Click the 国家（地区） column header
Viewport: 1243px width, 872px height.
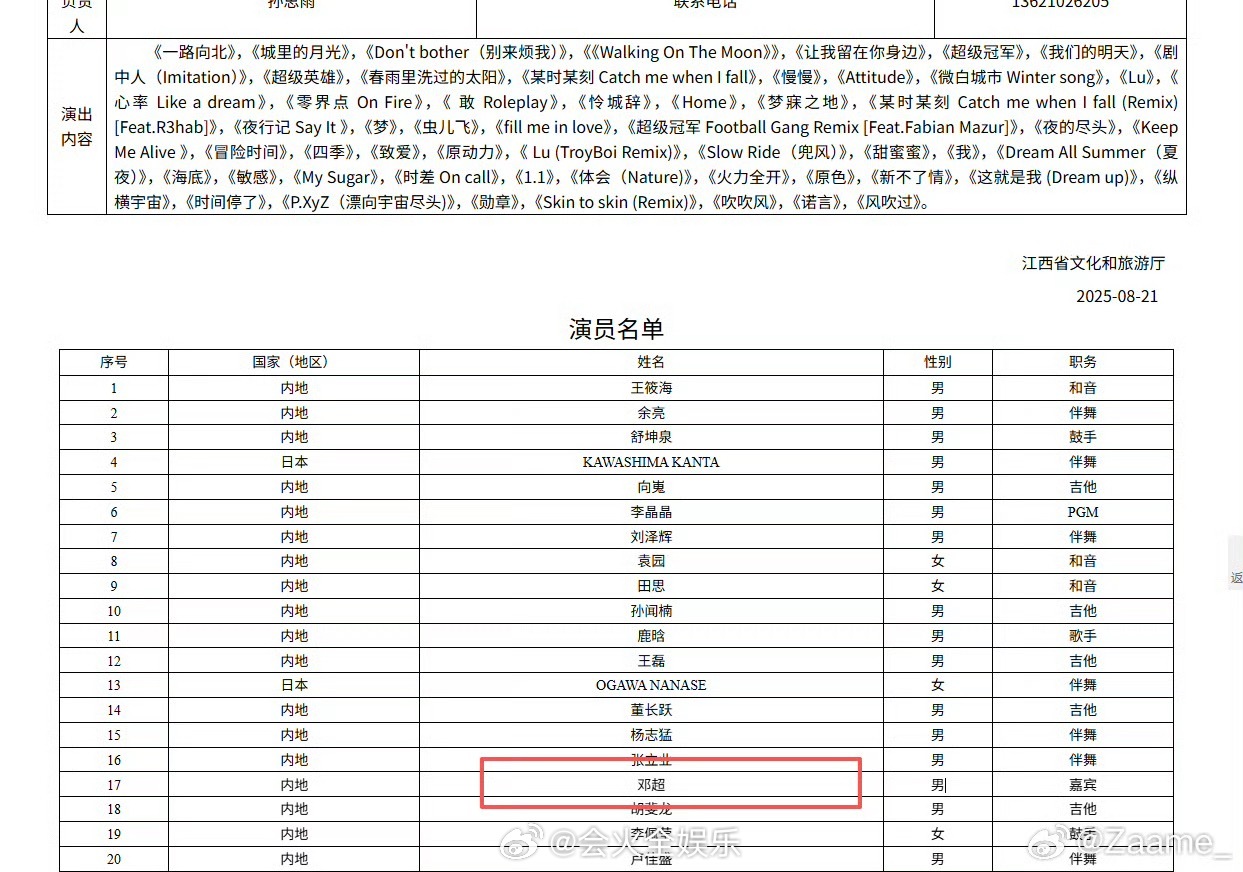(294, 362)
